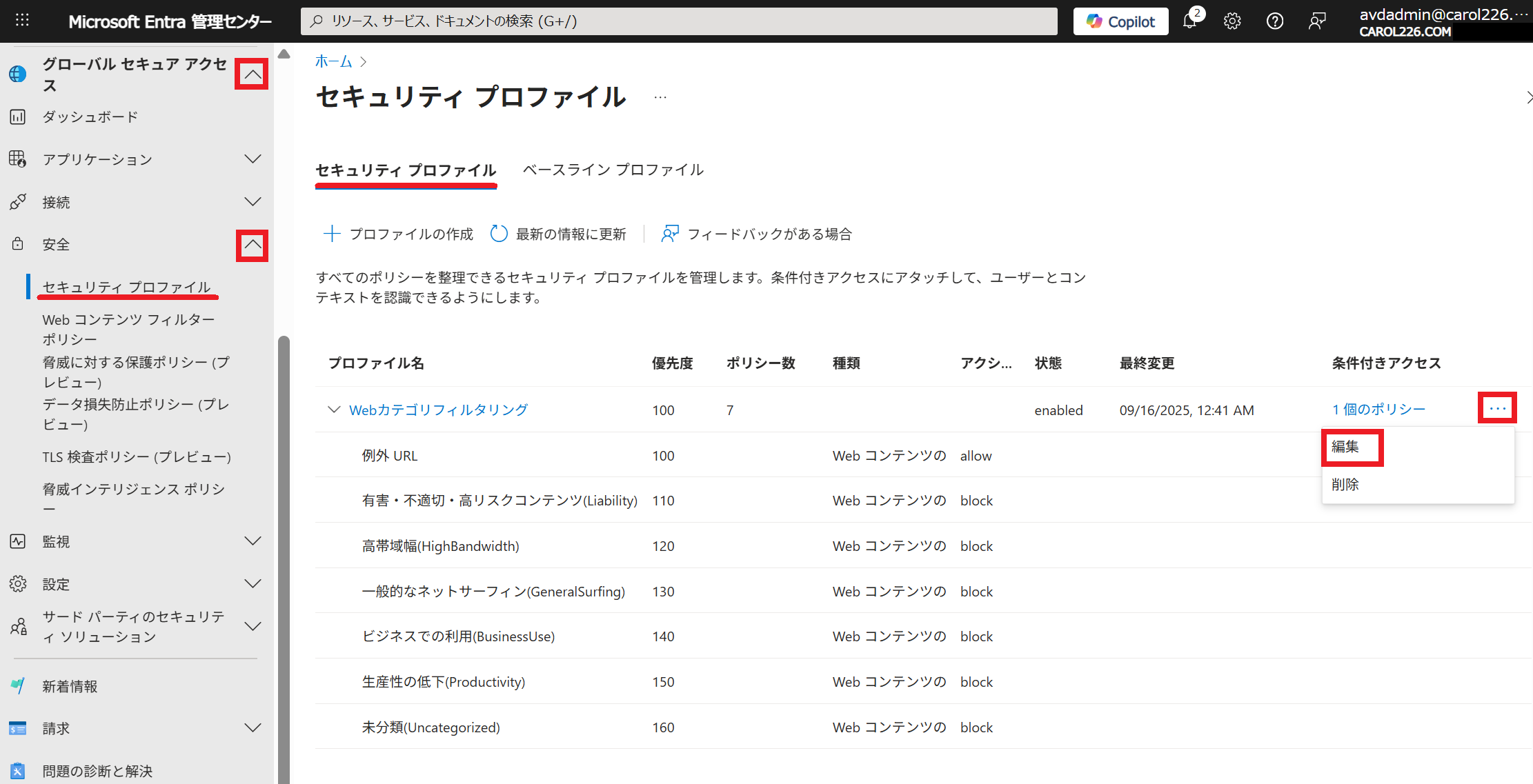Open the 1 個のポリシー link
1533x784 pixels.
[x=1378, y=410]
